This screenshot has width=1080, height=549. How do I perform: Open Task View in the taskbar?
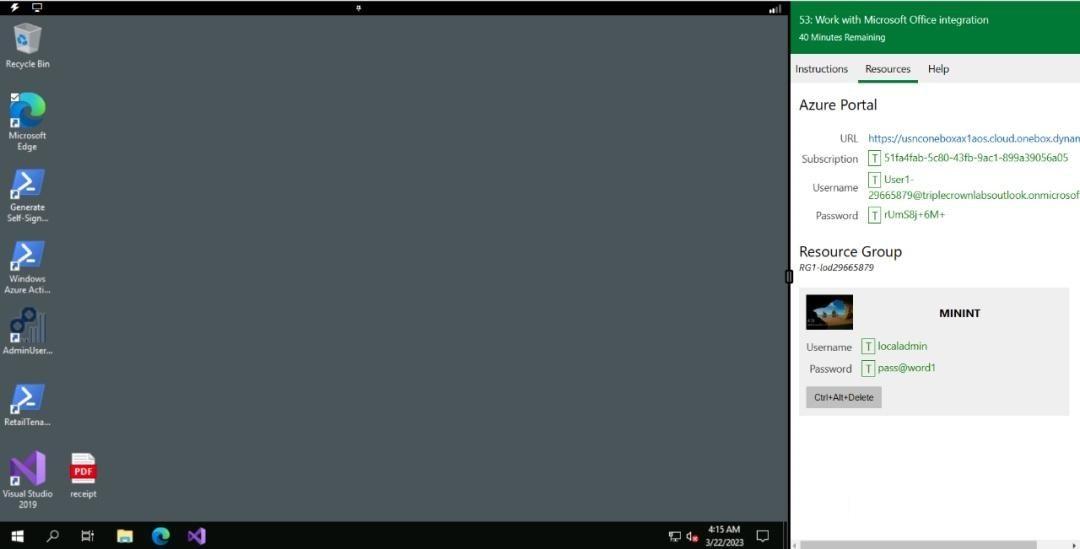[x=88, y=536]
